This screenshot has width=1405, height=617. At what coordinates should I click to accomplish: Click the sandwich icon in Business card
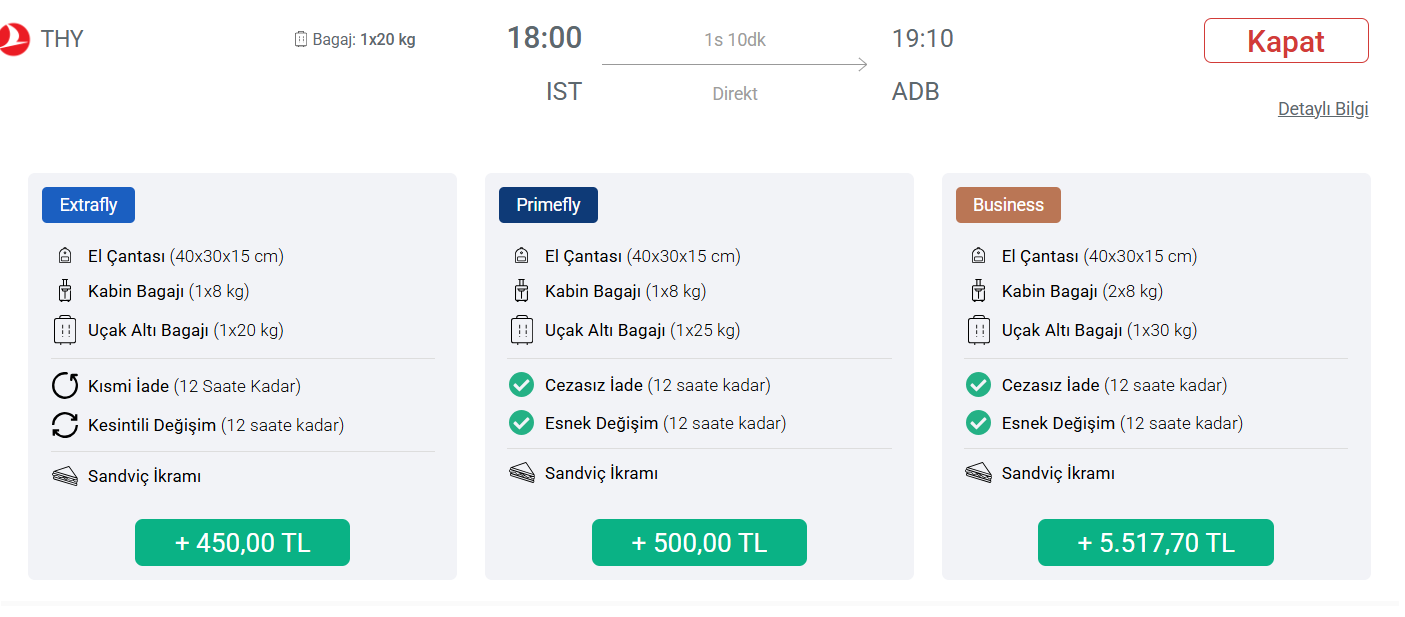click(979, 473)
